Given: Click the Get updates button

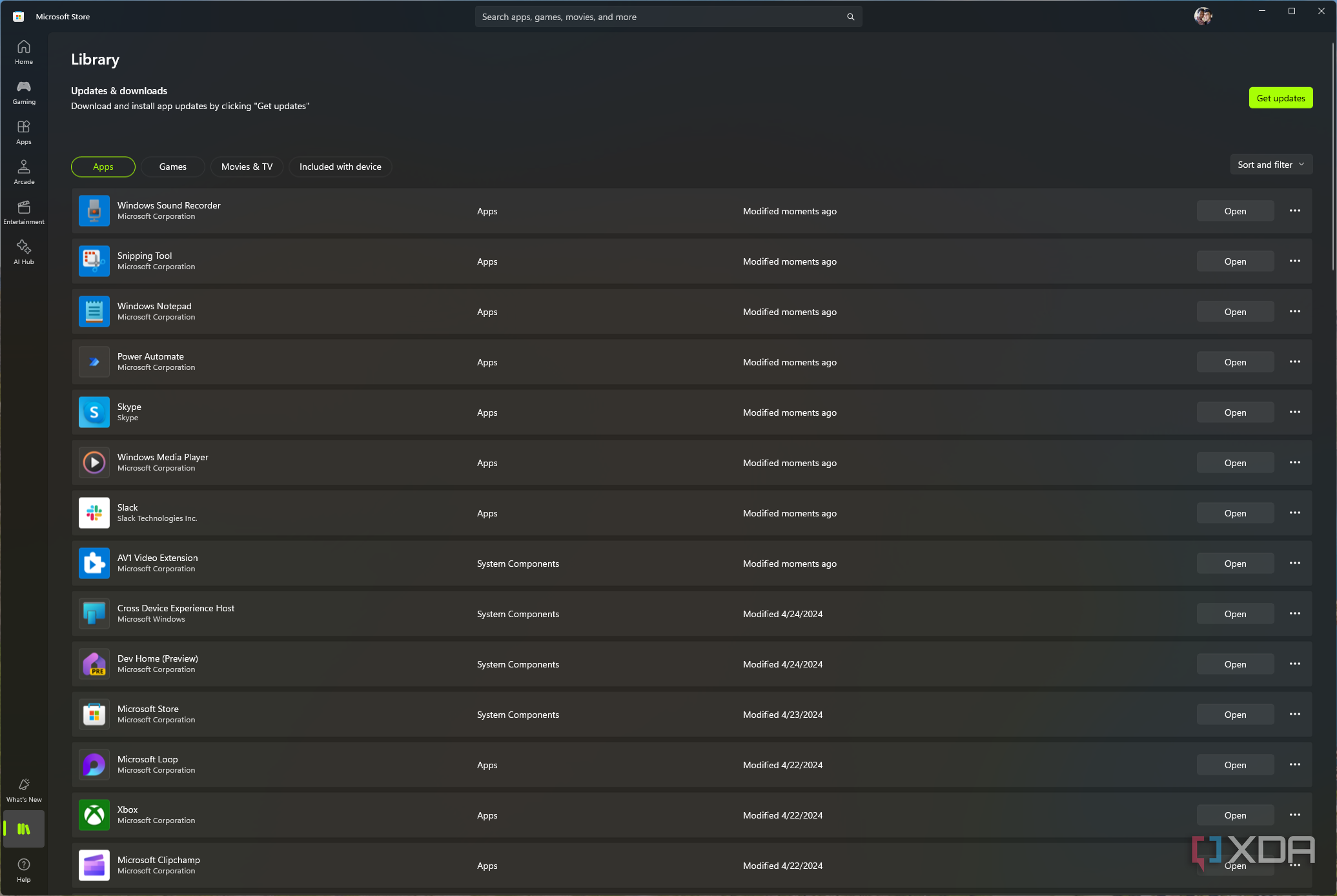Looking at the screenshot, I should tap(1281, 98).
